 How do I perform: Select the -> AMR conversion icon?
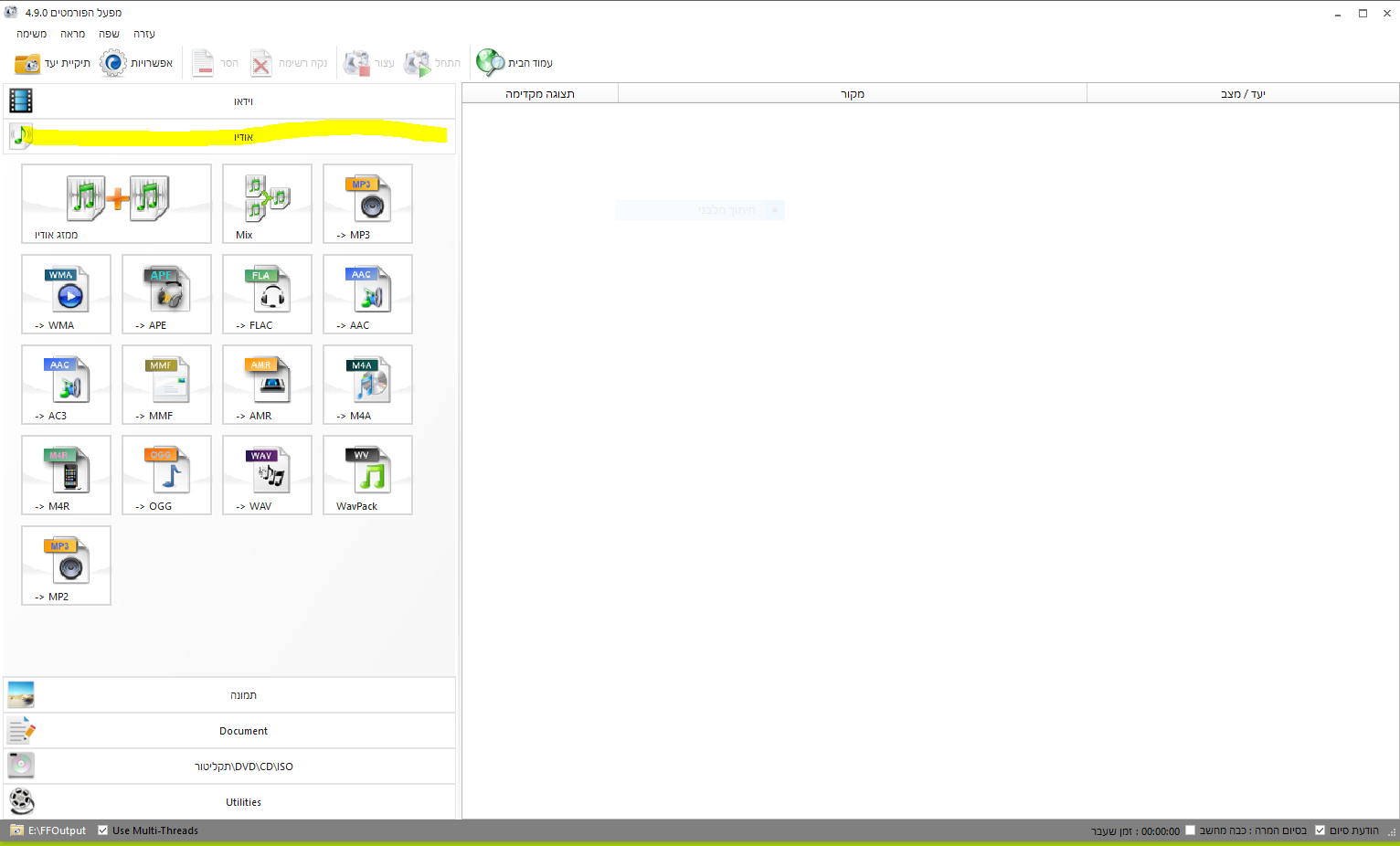267,385
